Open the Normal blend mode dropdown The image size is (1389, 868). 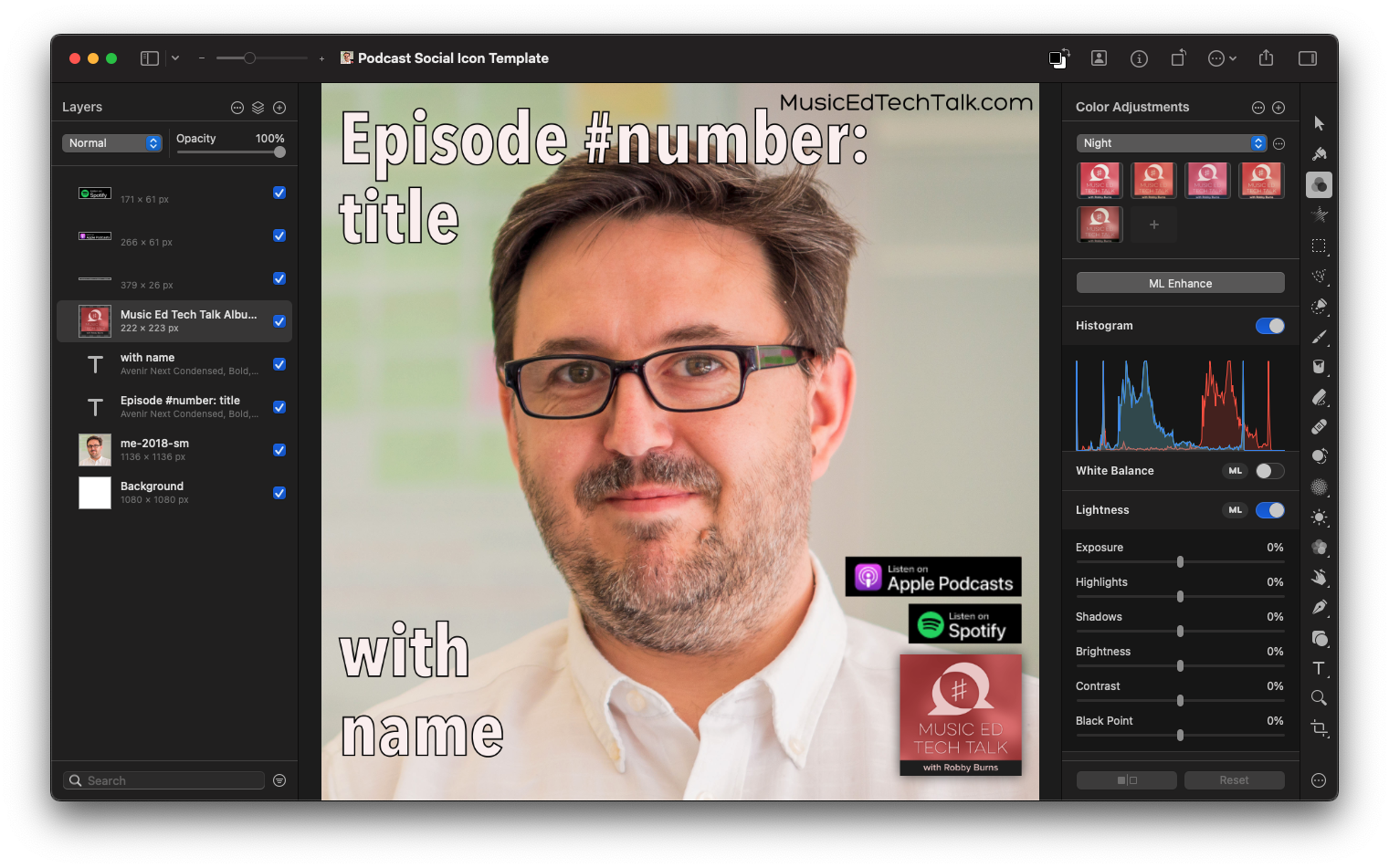tap(112, 143)
